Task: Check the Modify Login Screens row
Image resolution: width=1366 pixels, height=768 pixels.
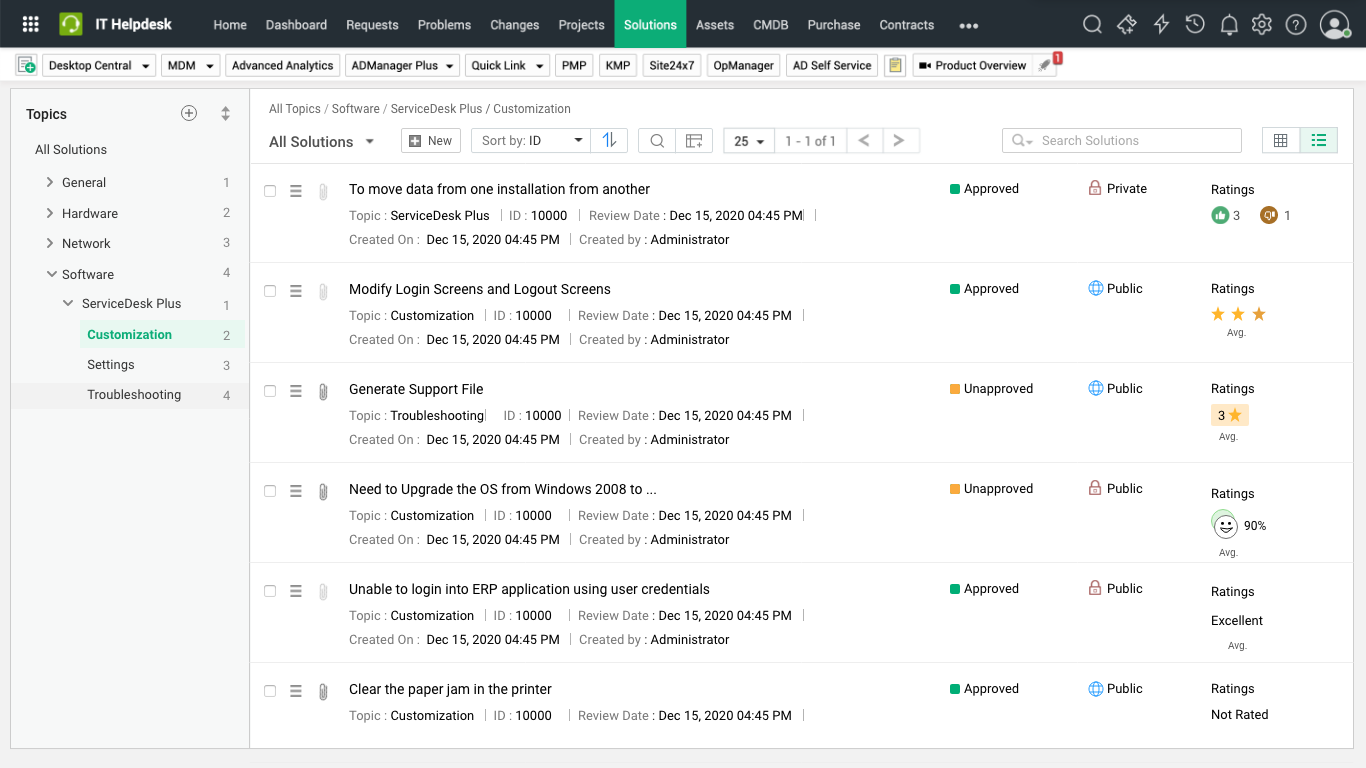Action: pos(270,290)
